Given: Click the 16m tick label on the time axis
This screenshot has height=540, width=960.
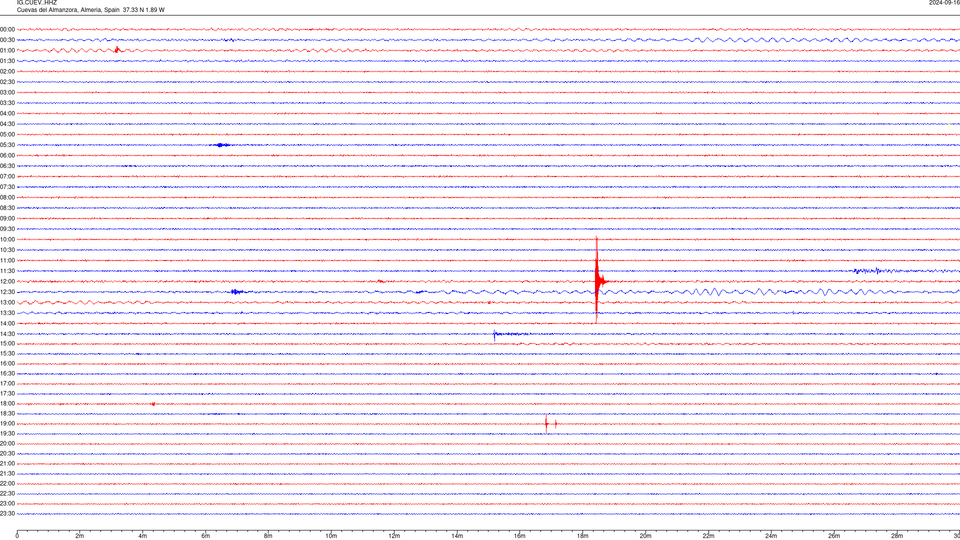Looking at the screenshot, I should coord(520,536).
